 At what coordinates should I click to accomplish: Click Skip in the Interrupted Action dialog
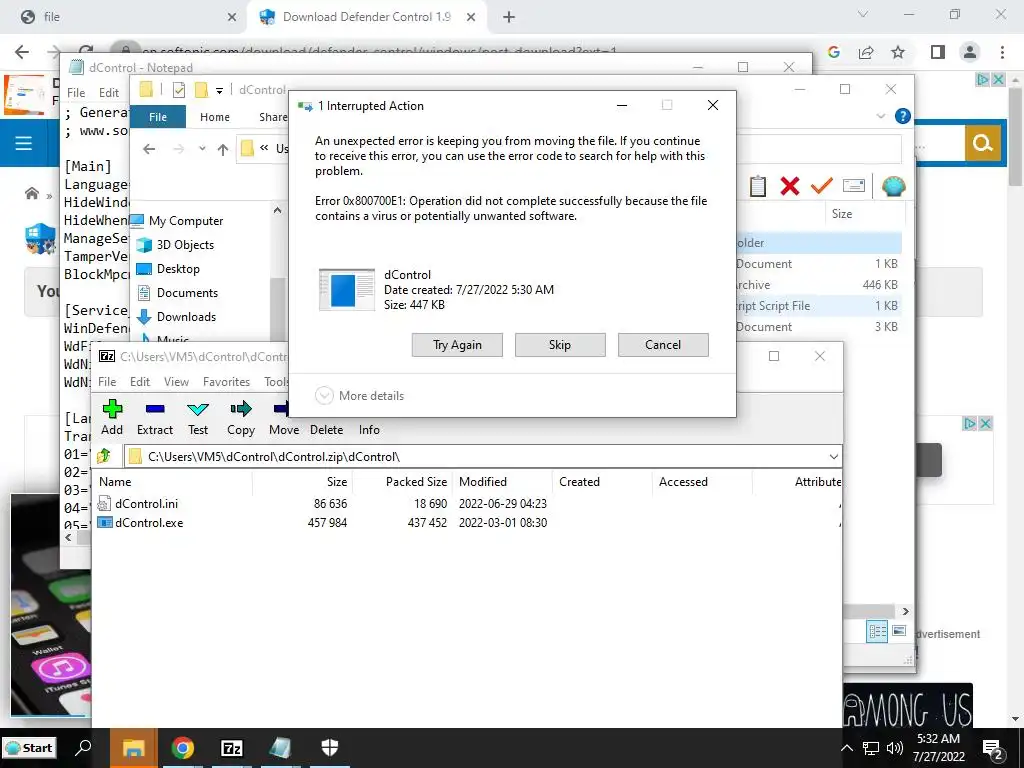point(560,345)
